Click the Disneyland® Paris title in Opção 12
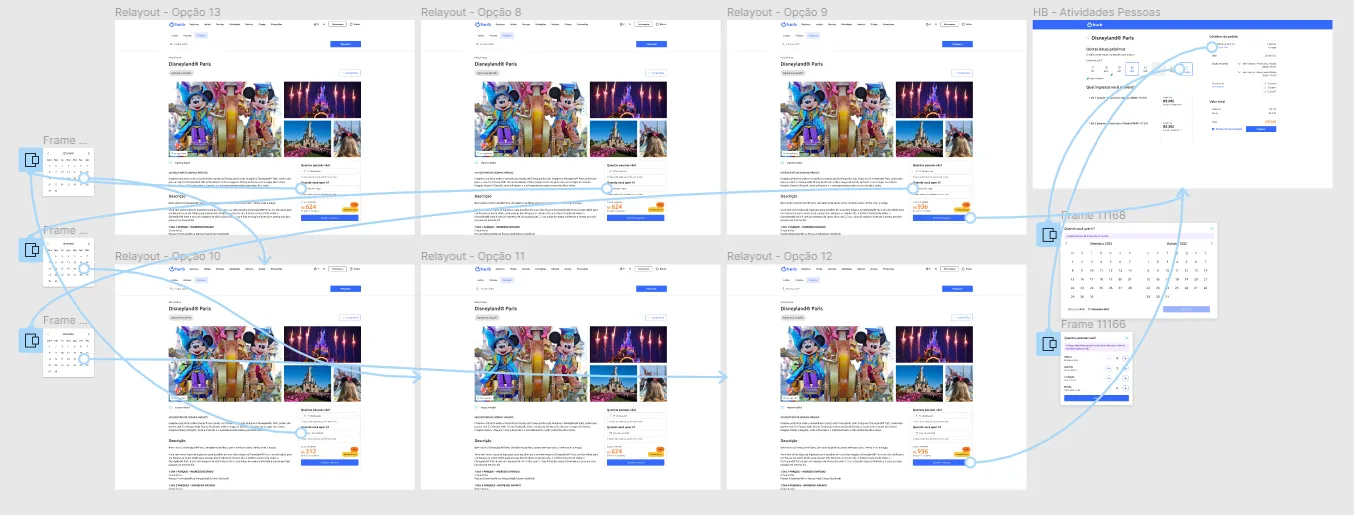1354x515 pixels. [801, 309]
